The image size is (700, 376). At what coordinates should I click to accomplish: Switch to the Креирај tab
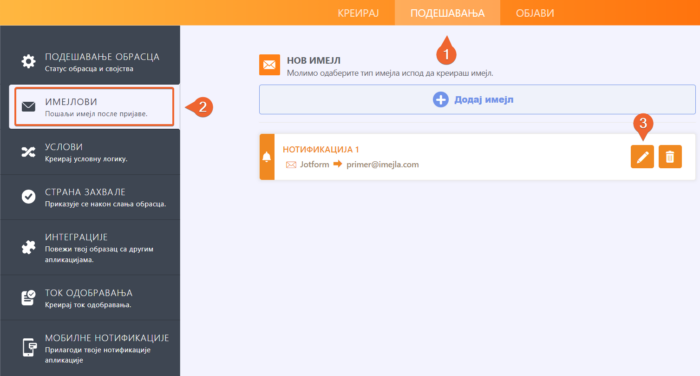point(358,13)
